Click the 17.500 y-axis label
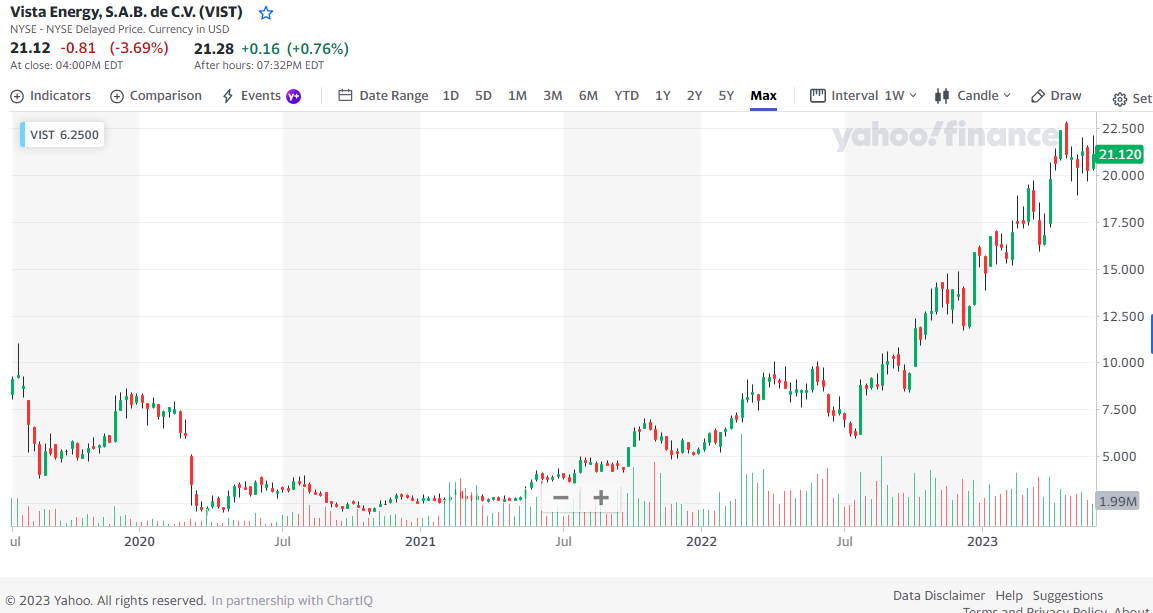The width and height of the screenshot is (1153, 613). pyautogui.click(x=1123, y=223)
